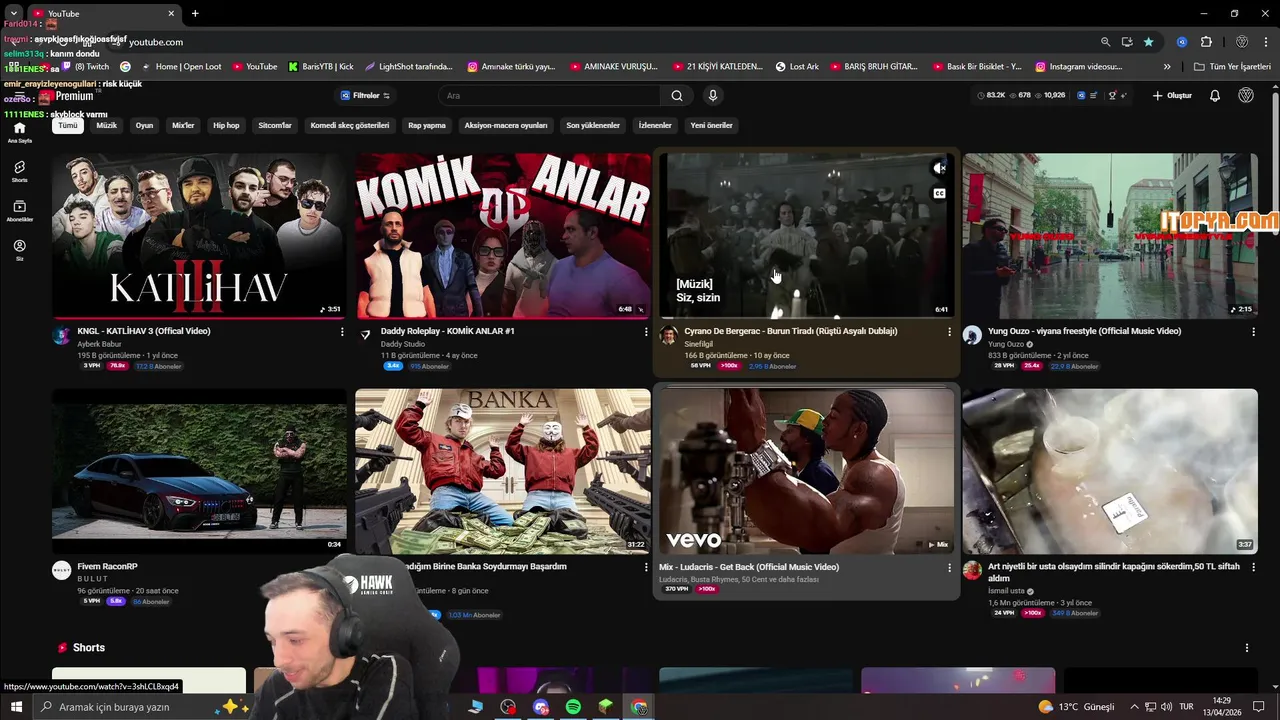Viewport: 1280px width, 720px height.
Task: Open more options for Cyrano De Bergerac video
Action: point(950,332)
